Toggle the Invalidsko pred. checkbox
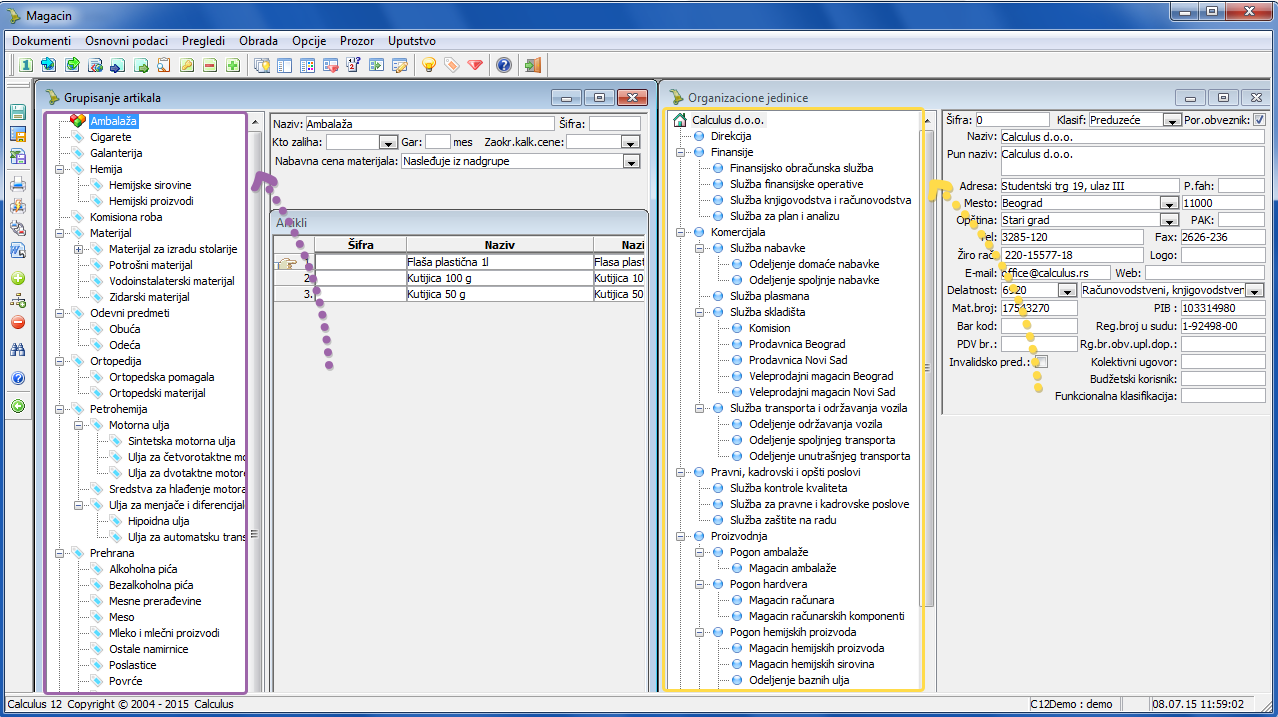The height and width of the screenshot is (717, 1278). pyautogui.click(x=1040, y=361)
